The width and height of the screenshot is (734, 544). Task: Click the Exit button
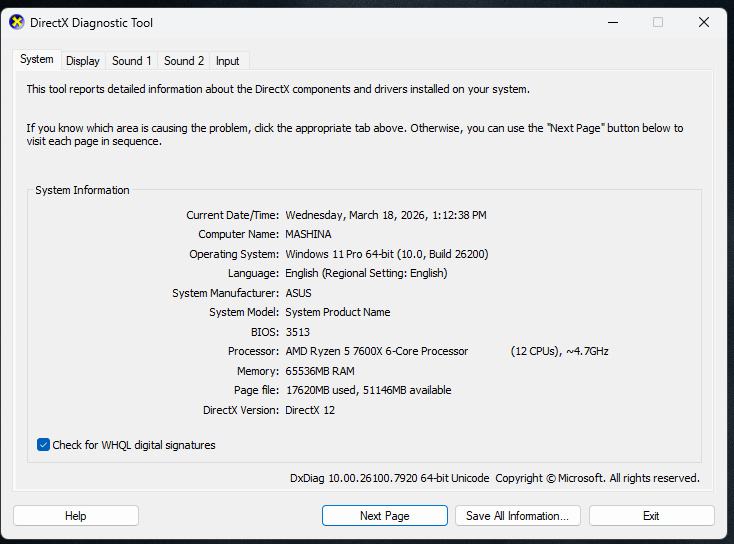pos(652,515)
